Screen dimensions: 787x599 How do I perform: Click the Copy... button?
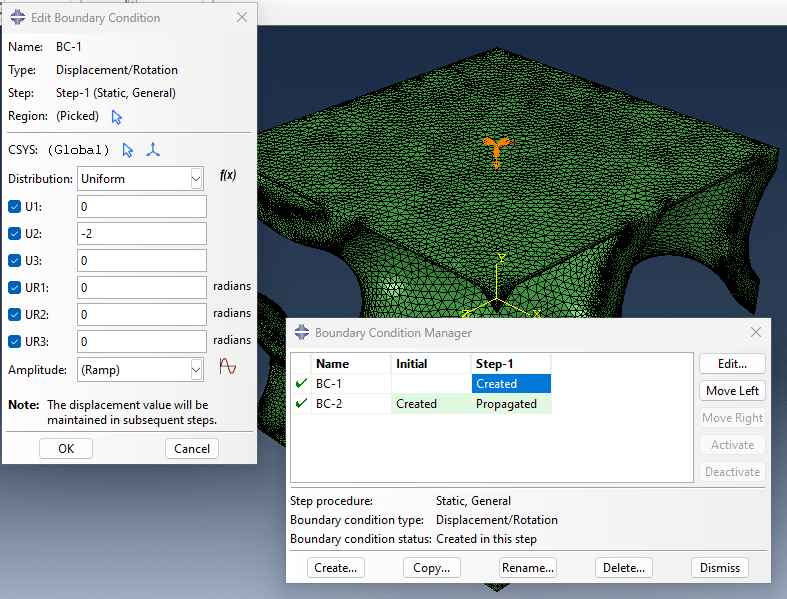pyautogui.click(x=432, y=568)
